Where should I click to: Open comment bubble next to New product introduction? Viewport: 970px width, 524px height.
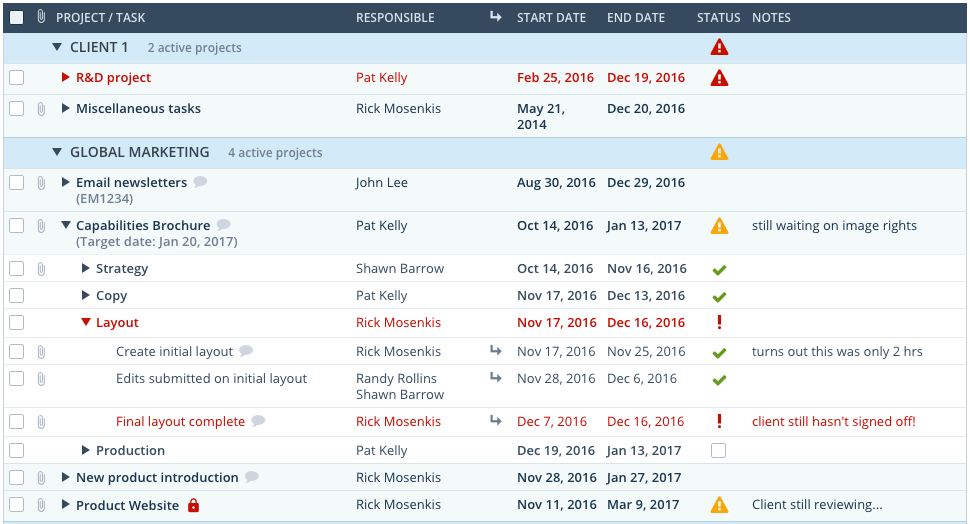251,477
